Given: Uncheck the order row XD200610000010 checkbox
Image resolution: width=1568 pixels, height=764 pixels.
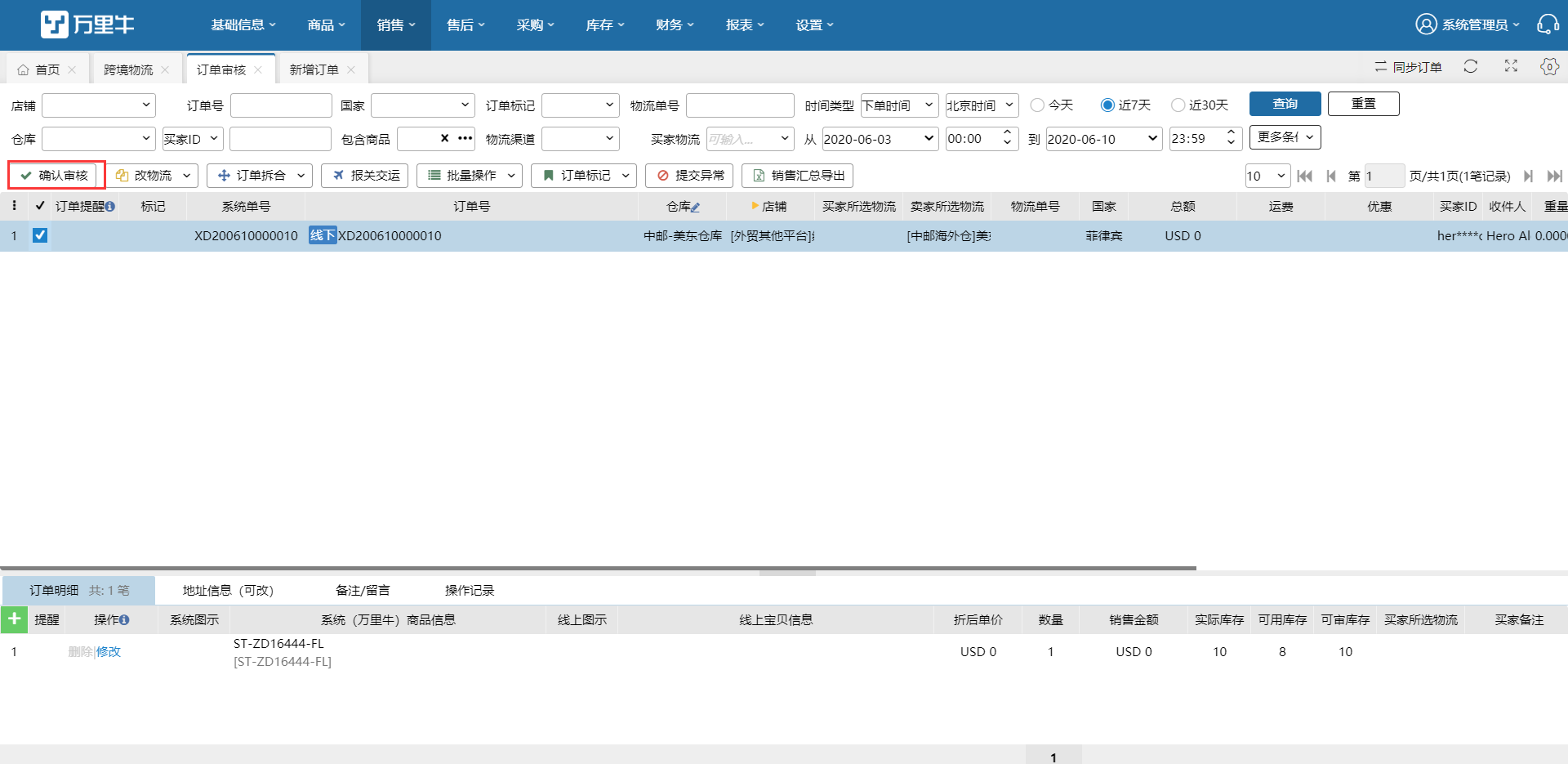Looking at the screenshot, I should point(39,235).
